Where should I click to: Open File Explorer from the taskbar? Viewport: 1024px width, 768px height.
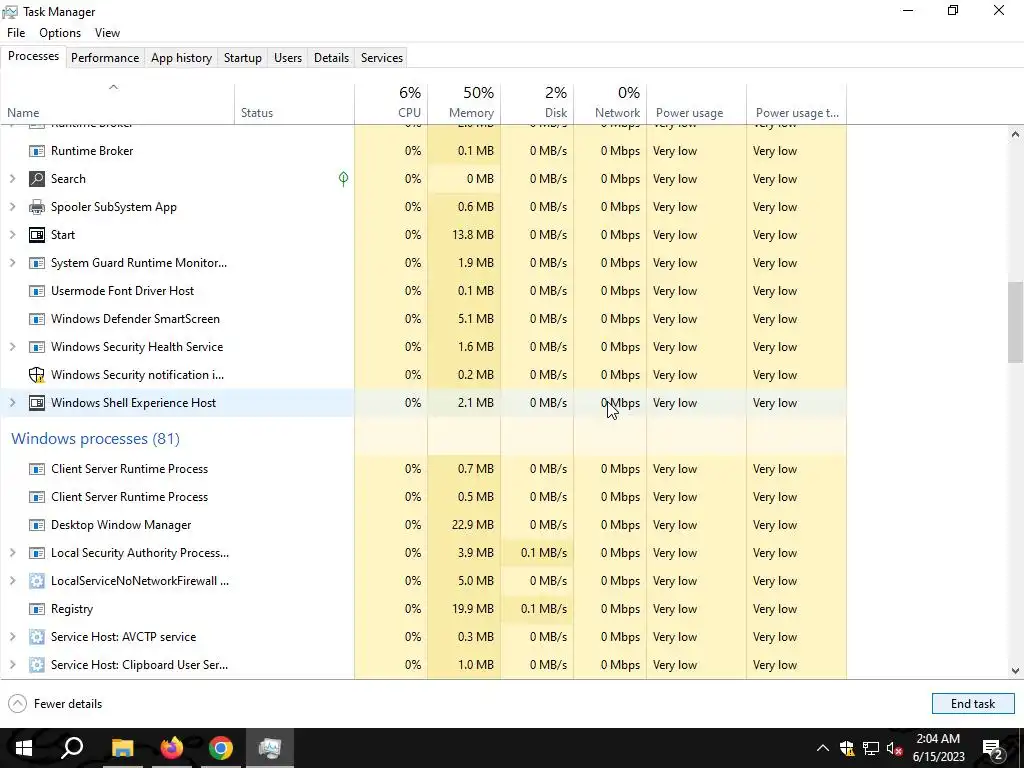tap(122, 748)
